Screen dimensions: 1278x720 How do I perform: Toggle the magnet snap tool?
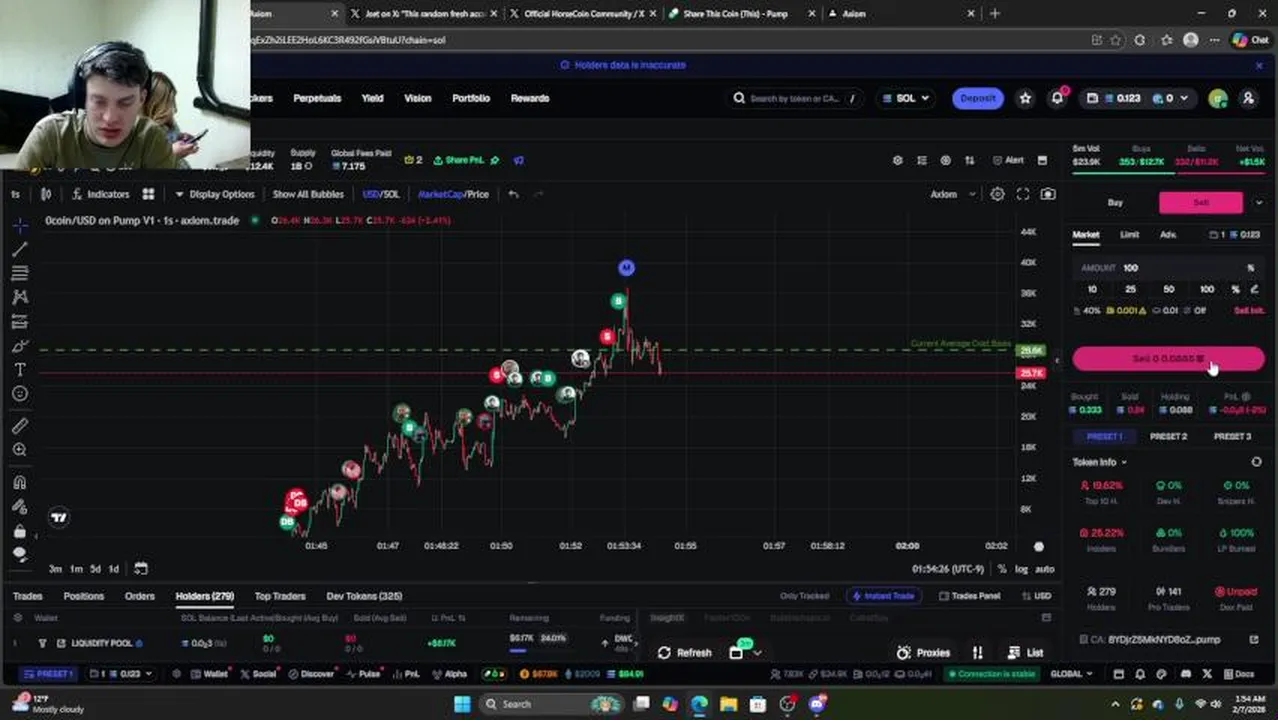pyautogui.click(x=20, y=482)
